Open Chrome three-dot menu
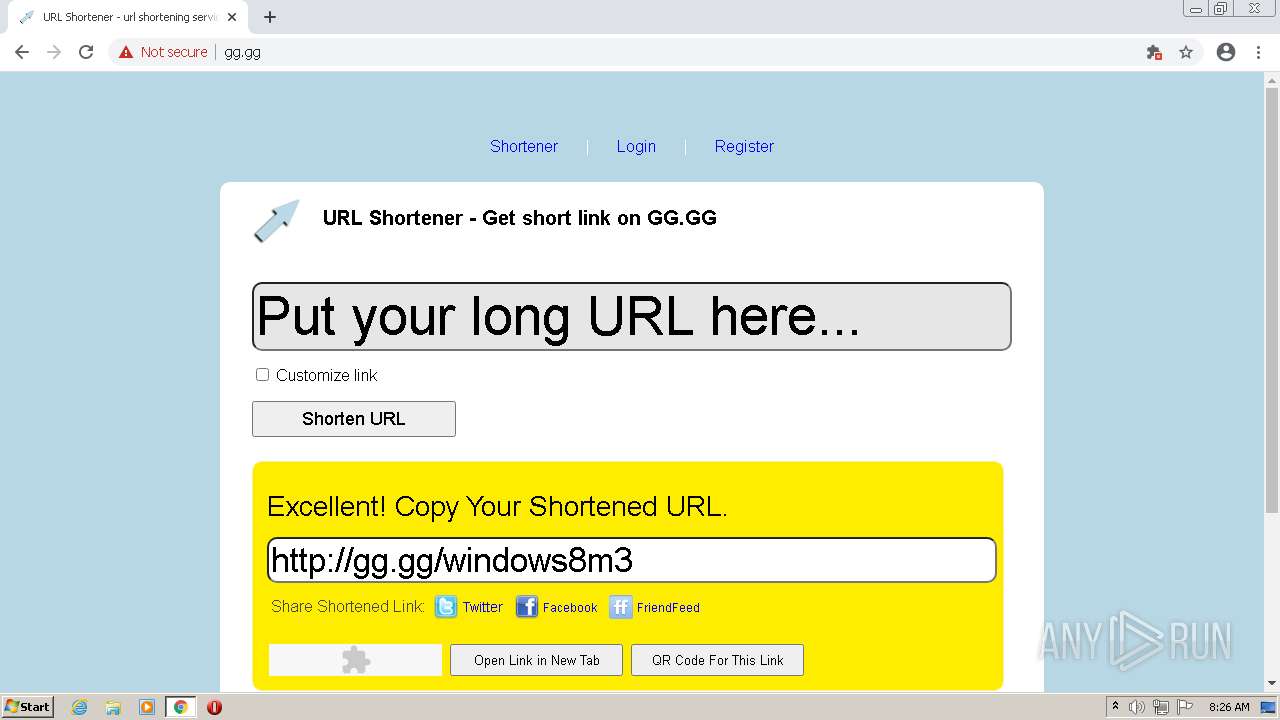Viewport: 1280px width, 720px height. [1258, 52]
